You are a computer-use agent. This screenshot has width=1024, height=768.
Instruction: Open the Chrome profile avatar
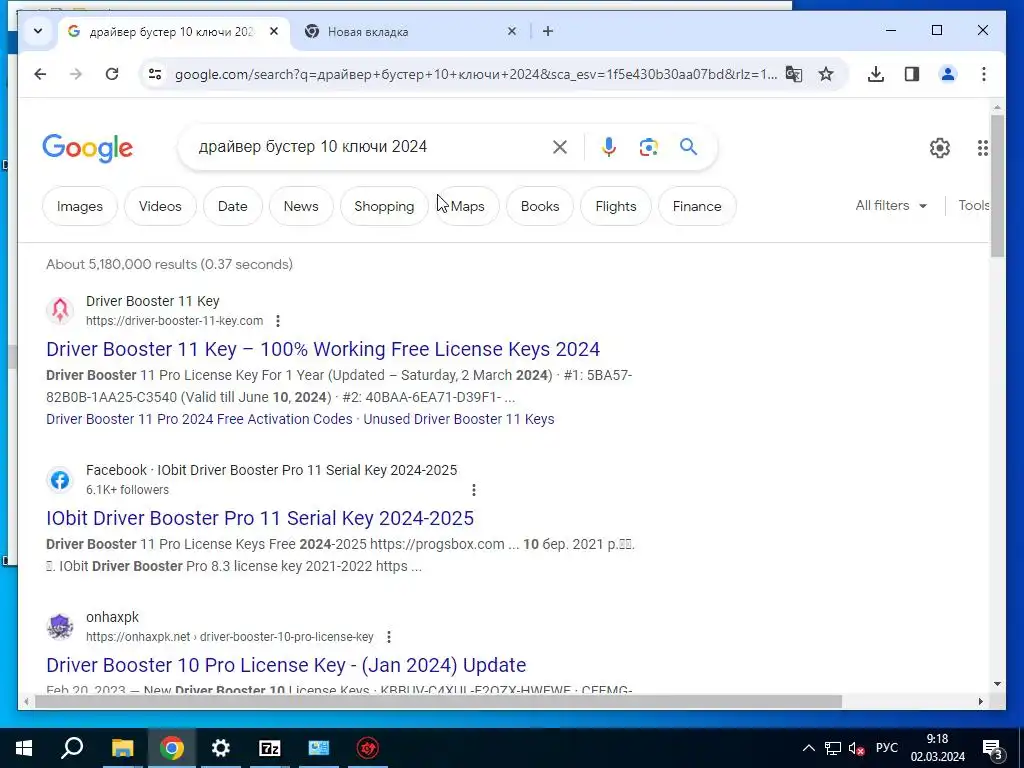pyautogui.click(x=948, y=74)
